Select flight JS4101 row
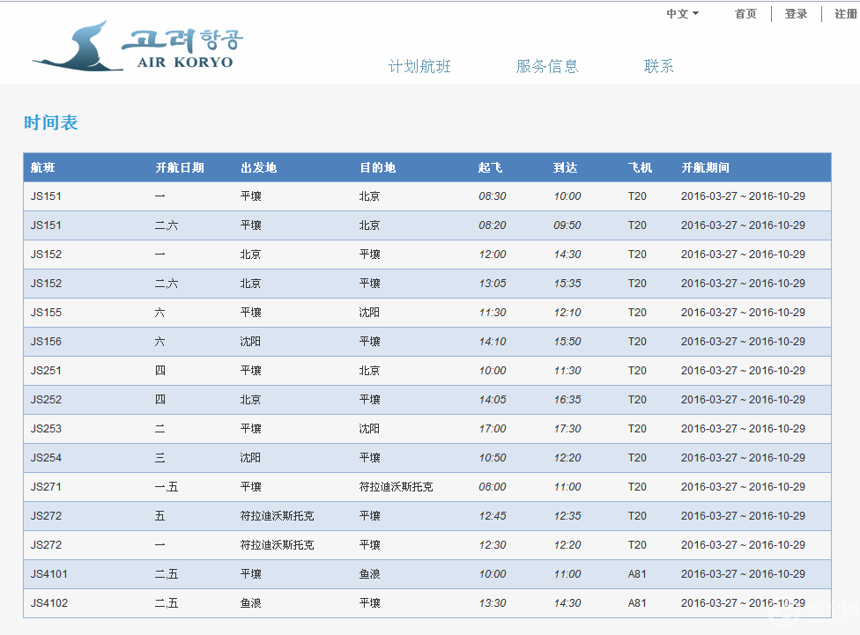This screenshot has height=635, width=860. coord(50,574)
